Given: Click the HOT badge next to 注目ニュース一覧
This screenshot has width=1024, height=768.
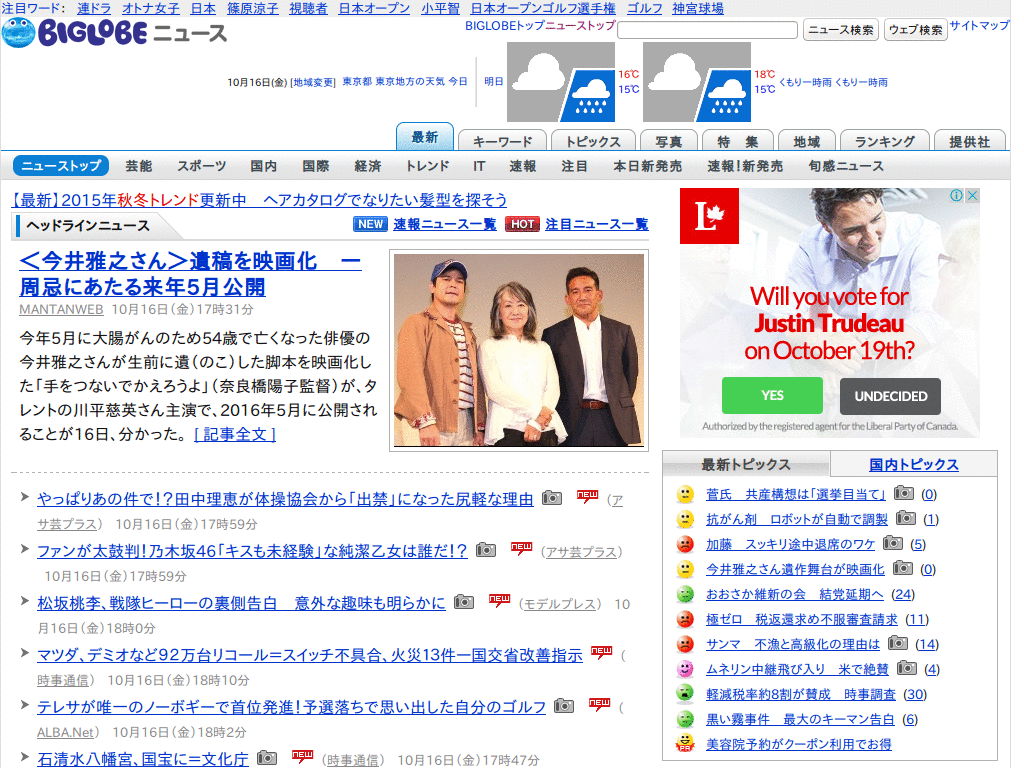Looking at the screenshot, I should click(522, 224).
